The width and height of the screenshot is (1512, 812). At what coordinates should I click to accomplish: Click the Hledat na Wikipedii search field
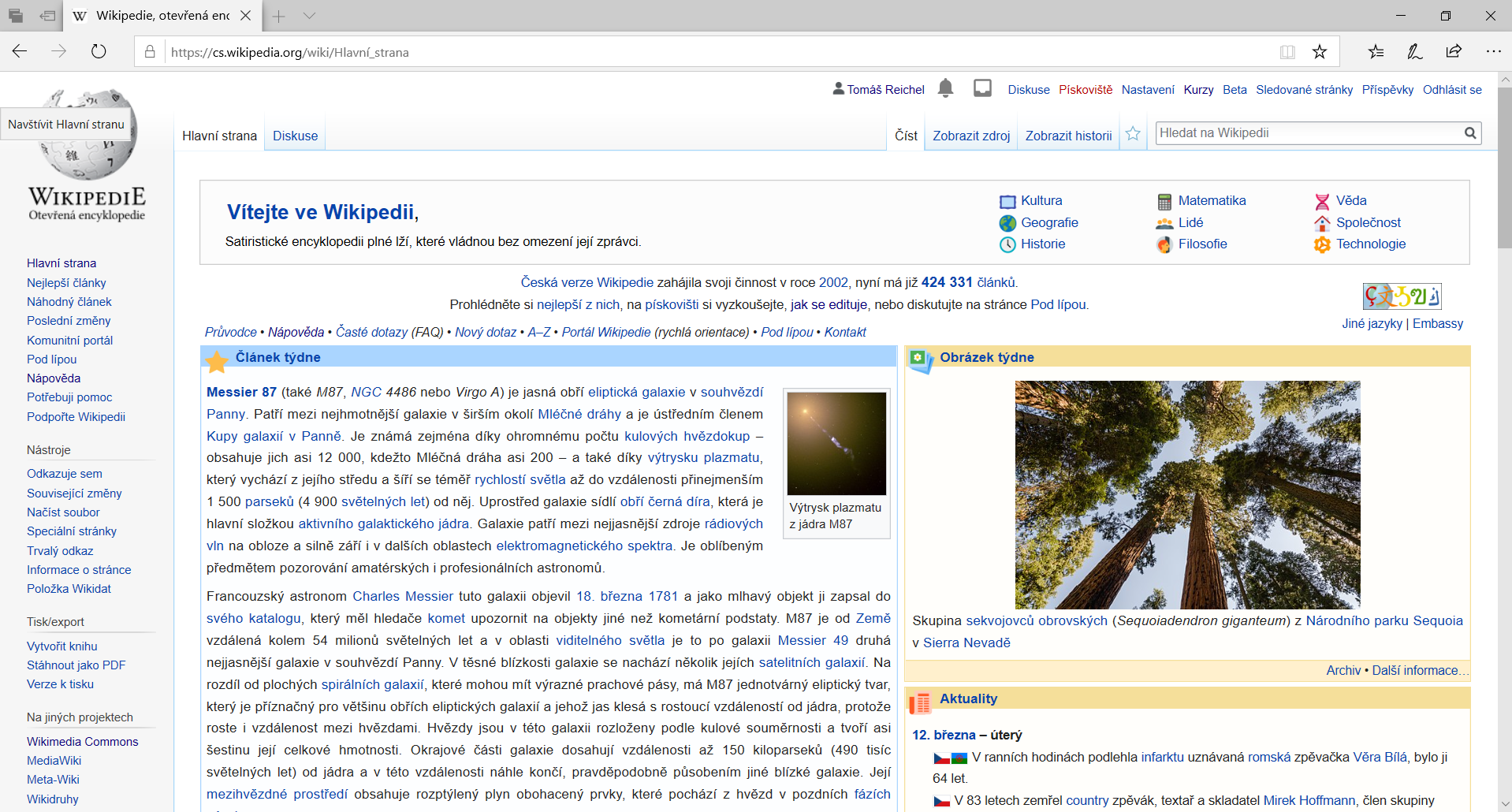(x=1309, y=133)
